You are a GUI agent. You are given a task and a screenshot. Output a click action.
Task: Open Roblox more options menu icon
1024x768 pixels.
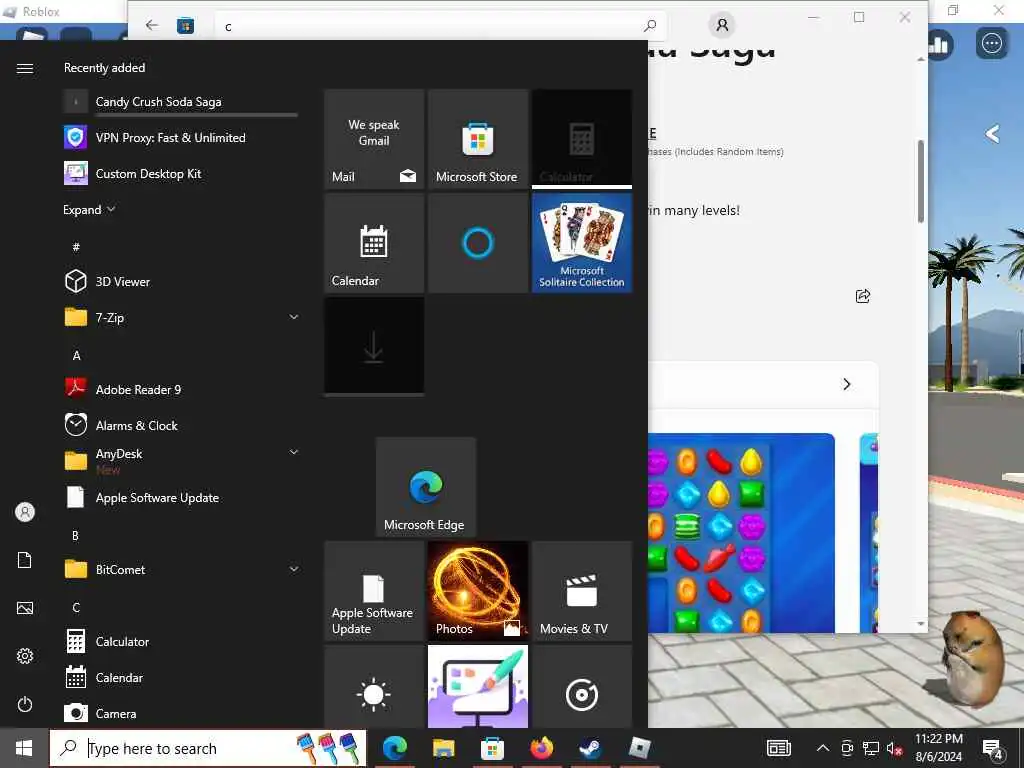coord(991,44)
